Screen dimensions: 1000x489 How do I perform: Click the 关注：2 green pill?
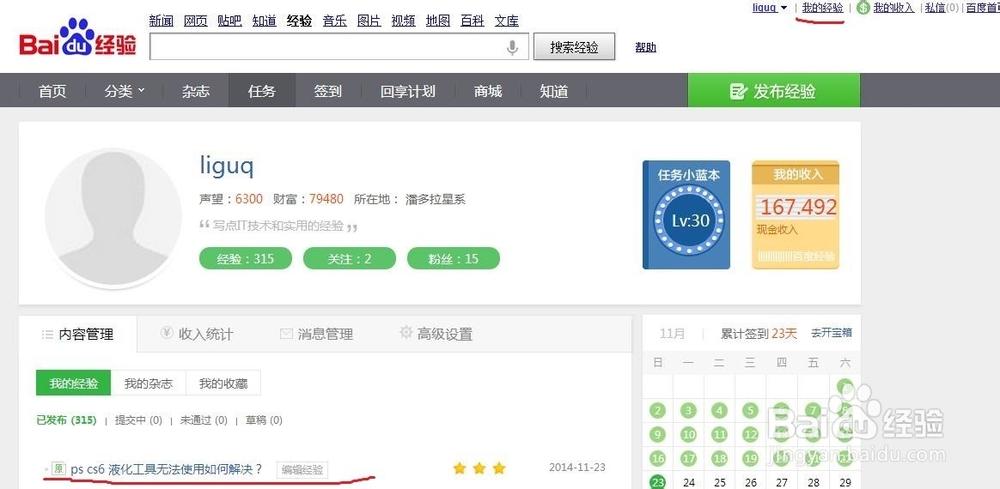[349, 259]
